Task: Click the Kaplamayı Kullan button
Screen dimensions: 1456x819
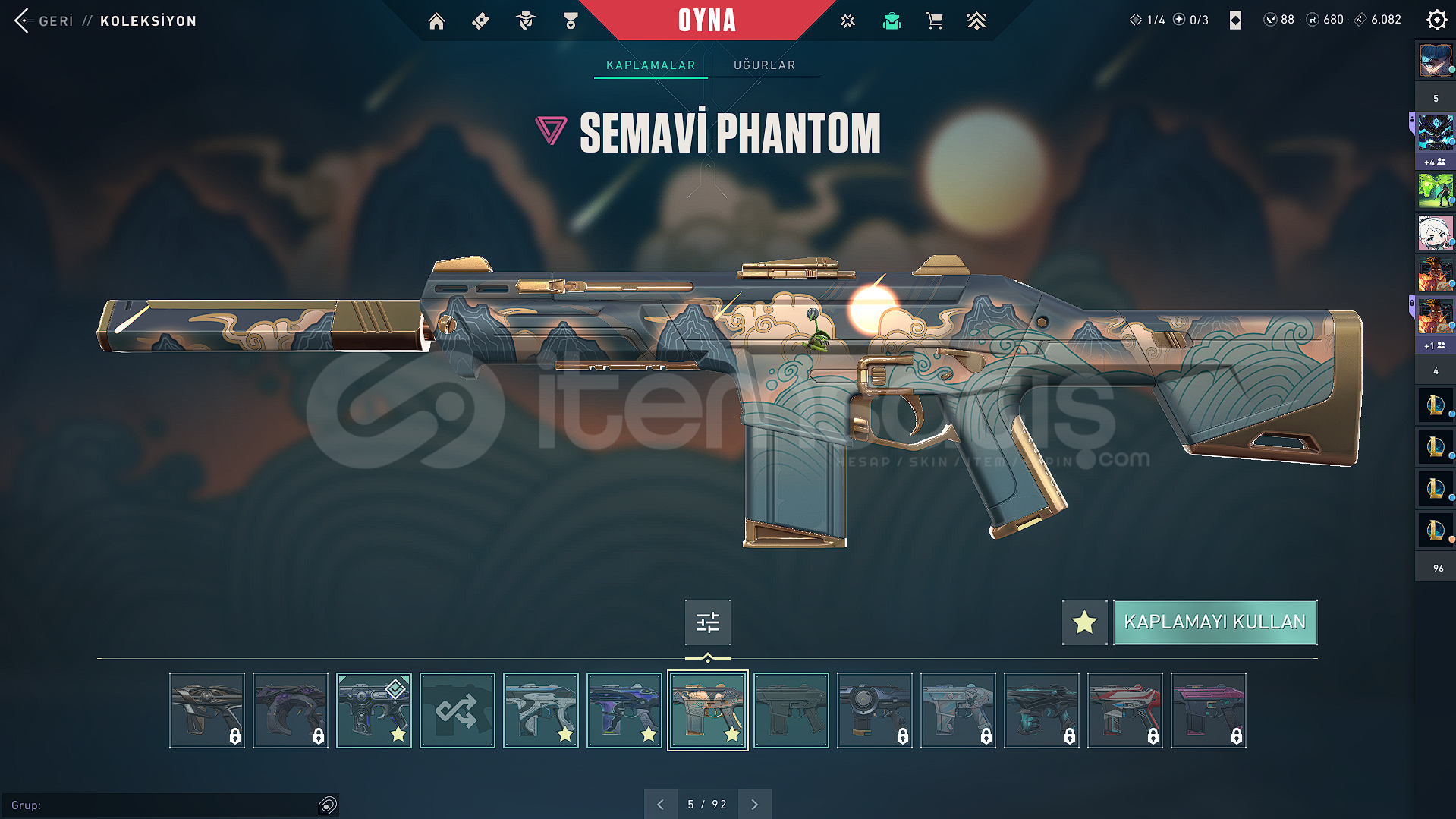Action: 1215,622
